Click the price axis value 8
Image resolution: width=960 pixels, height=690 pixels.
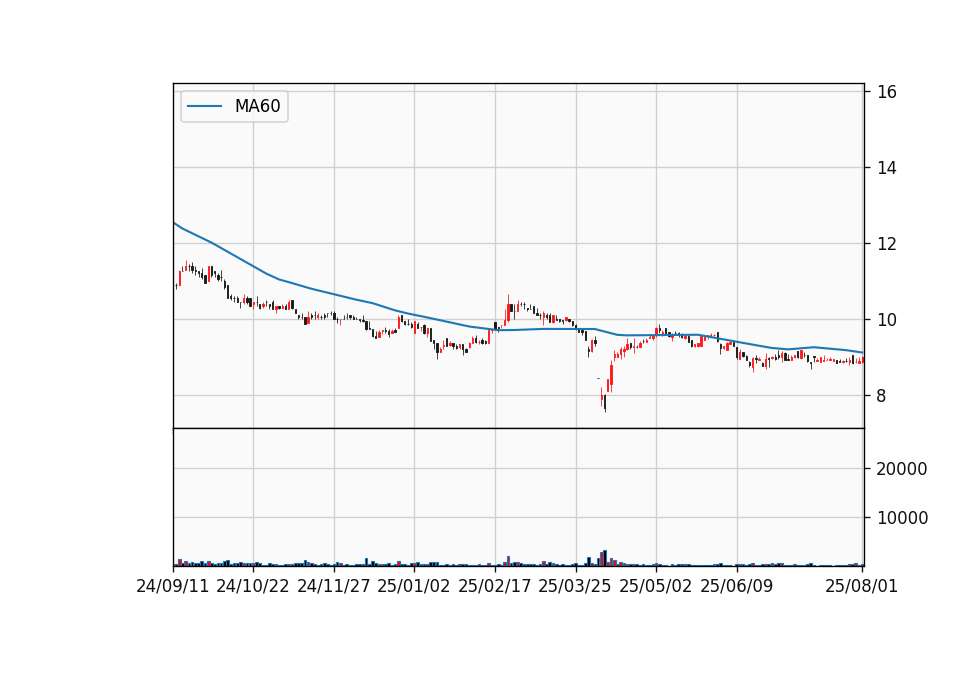[881, 396]
